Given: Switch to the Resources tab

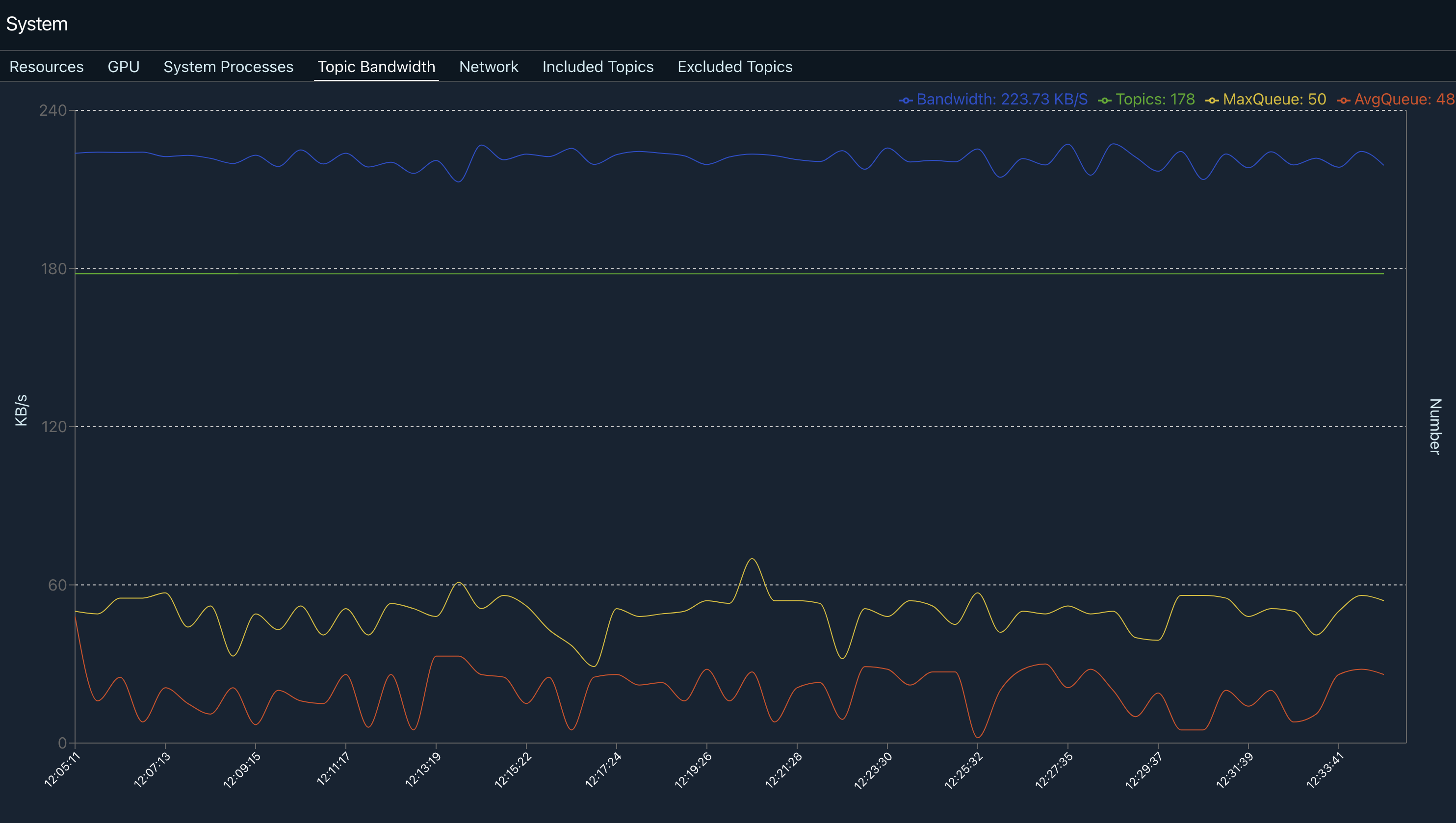Looking at the screenshot, I should coord(46,67).
